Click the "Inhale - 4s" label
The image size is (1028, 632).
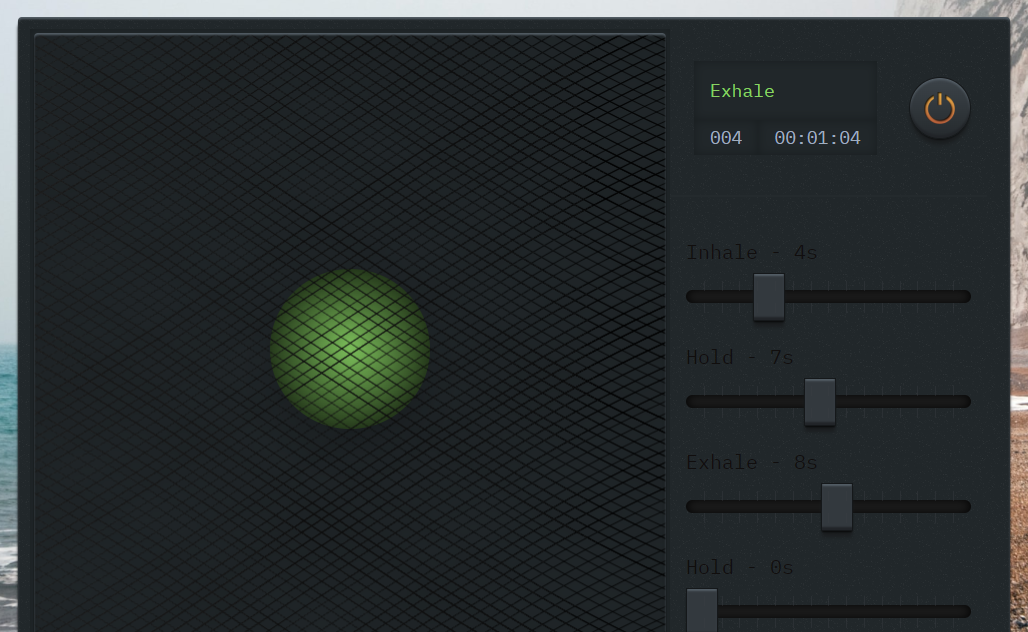tap(751, 252)
